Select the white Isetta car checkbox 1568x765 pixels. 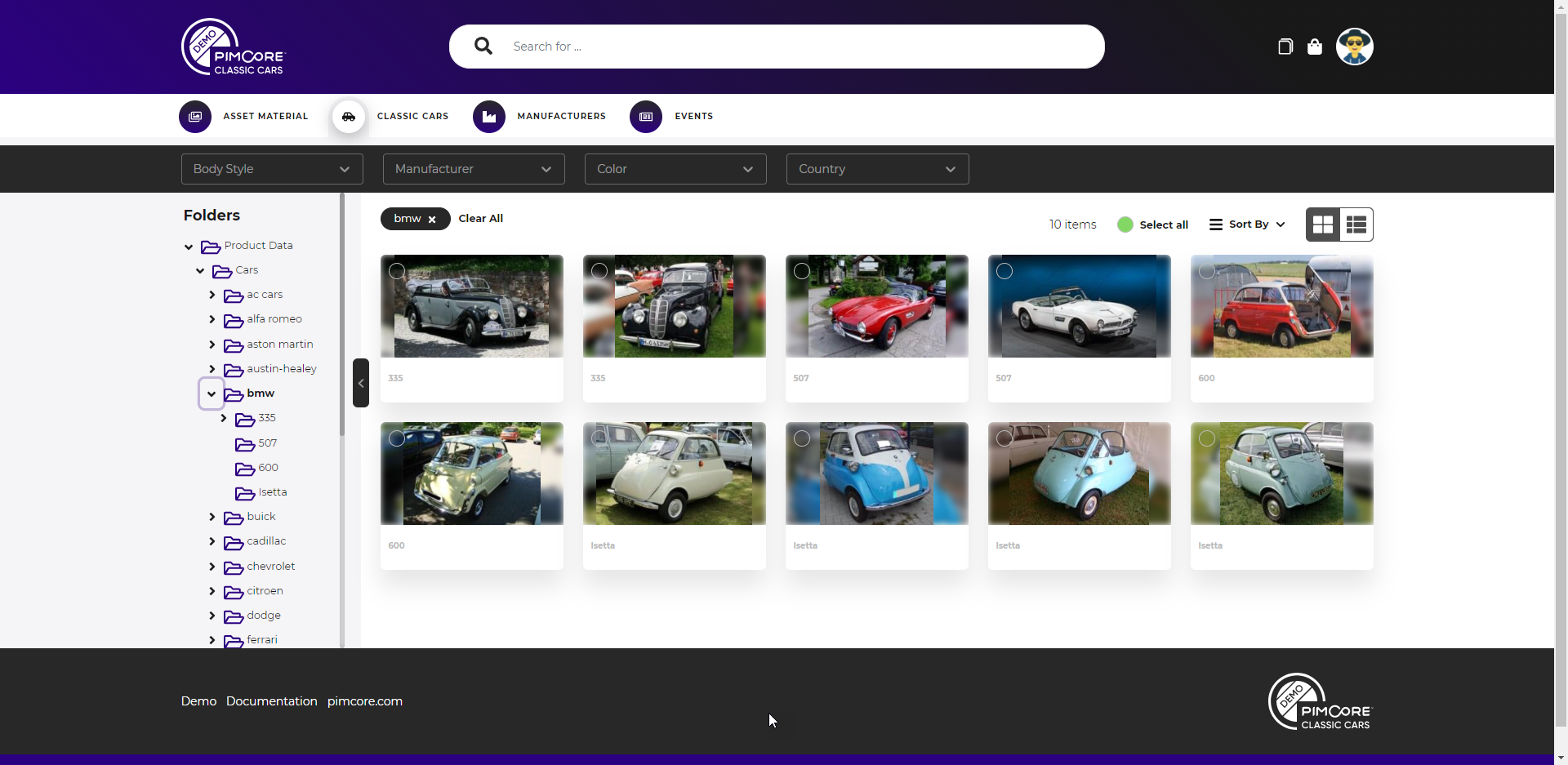[599, 438]
